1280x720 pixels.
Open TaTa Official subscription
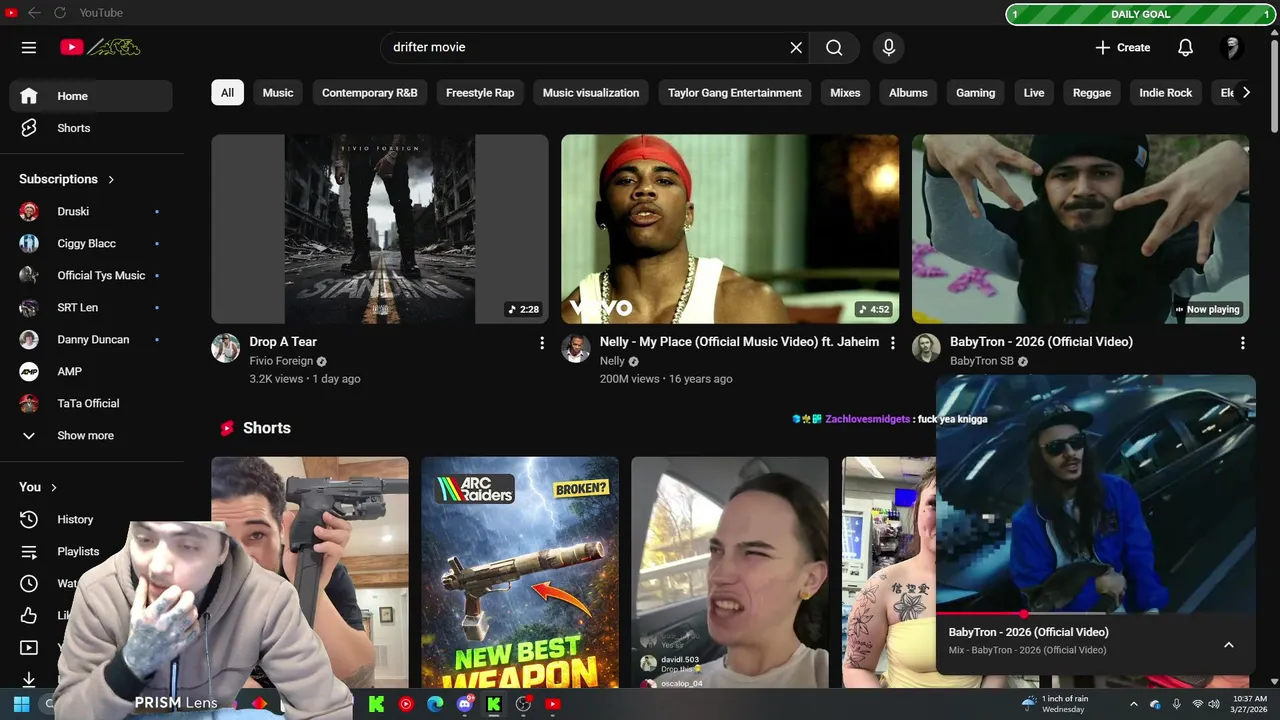(91, 403)
